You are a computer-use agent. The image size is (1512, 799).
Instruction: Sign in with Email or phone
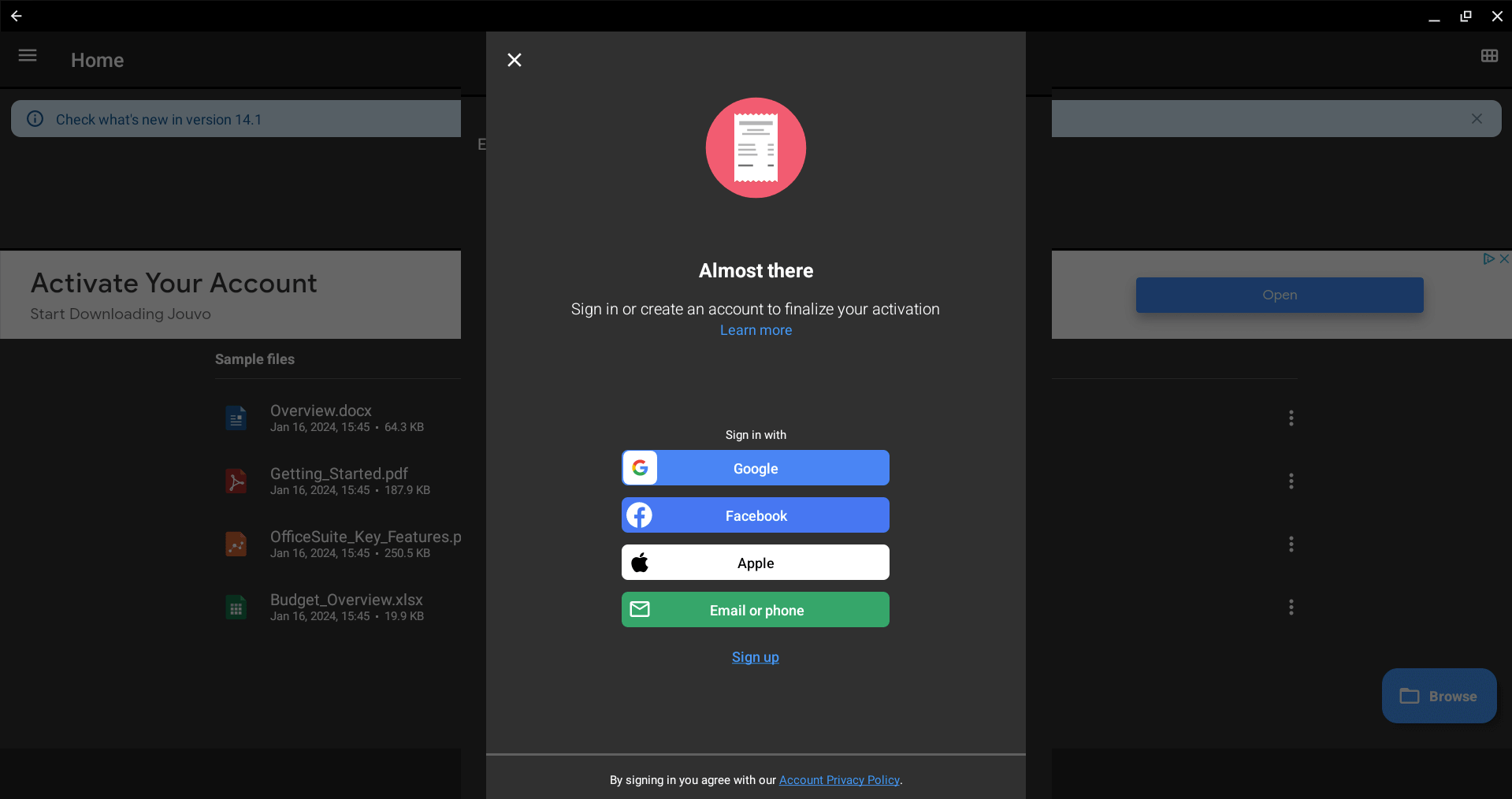[755, 610]
